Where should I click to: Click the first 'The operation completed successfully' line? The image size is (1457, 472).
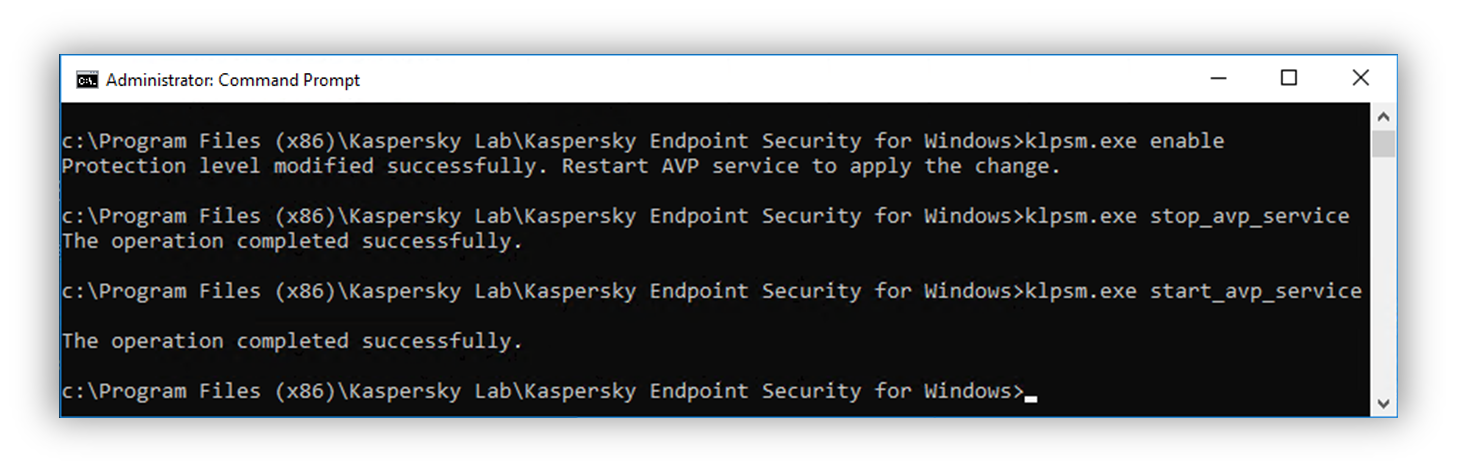coord(292,241)
